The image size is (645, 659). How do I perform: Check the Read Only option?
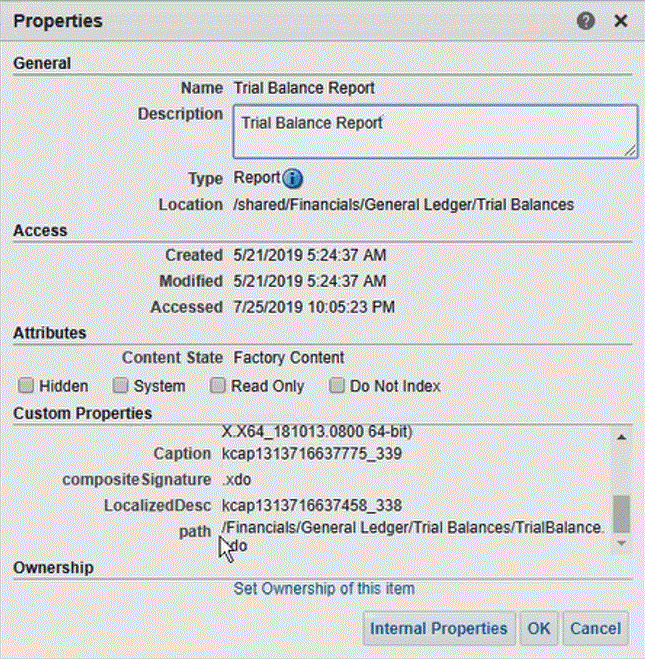(x=218, y=386)
